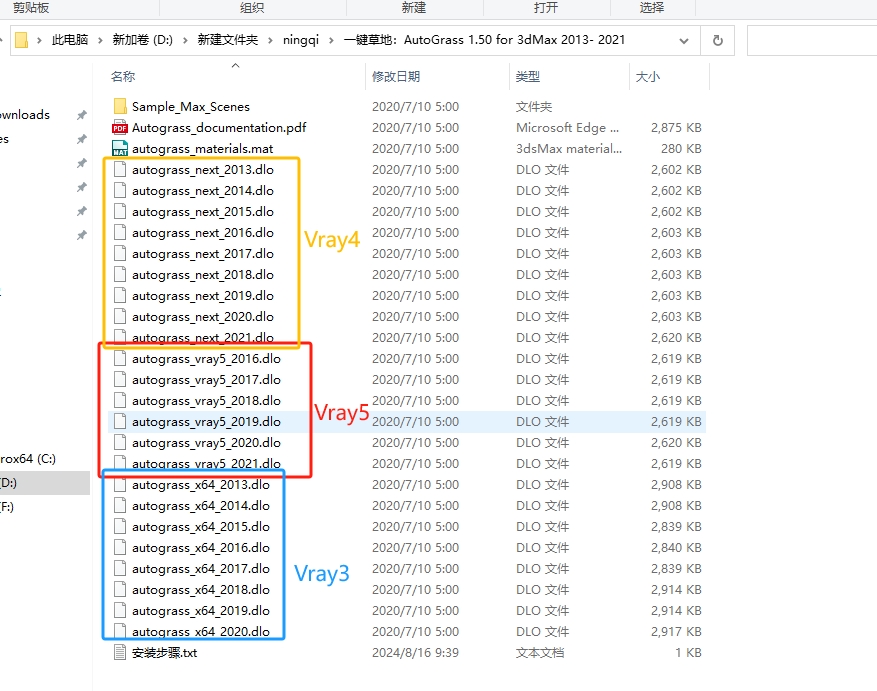Click the MAT icon of autograss_materials.mat
Image resolution: width=877 pixels, height=691 pixels.
[x=120, y=148]
